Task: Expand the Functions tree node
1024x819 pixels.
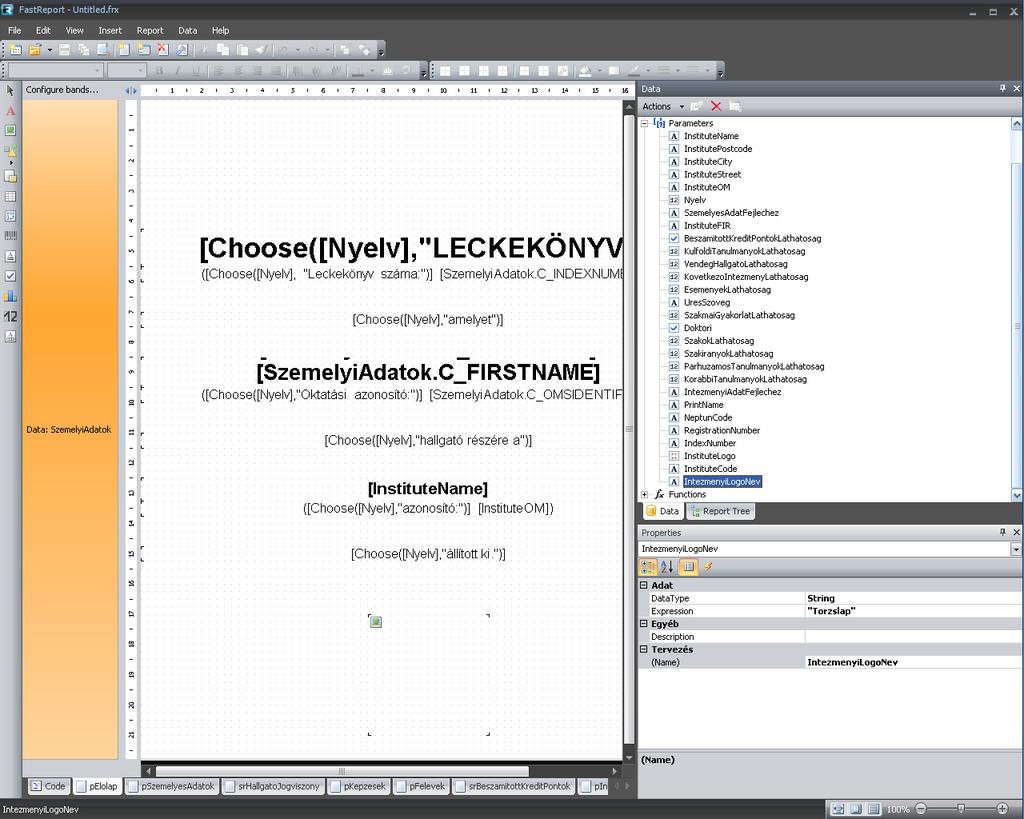Action: coord(645,494)
